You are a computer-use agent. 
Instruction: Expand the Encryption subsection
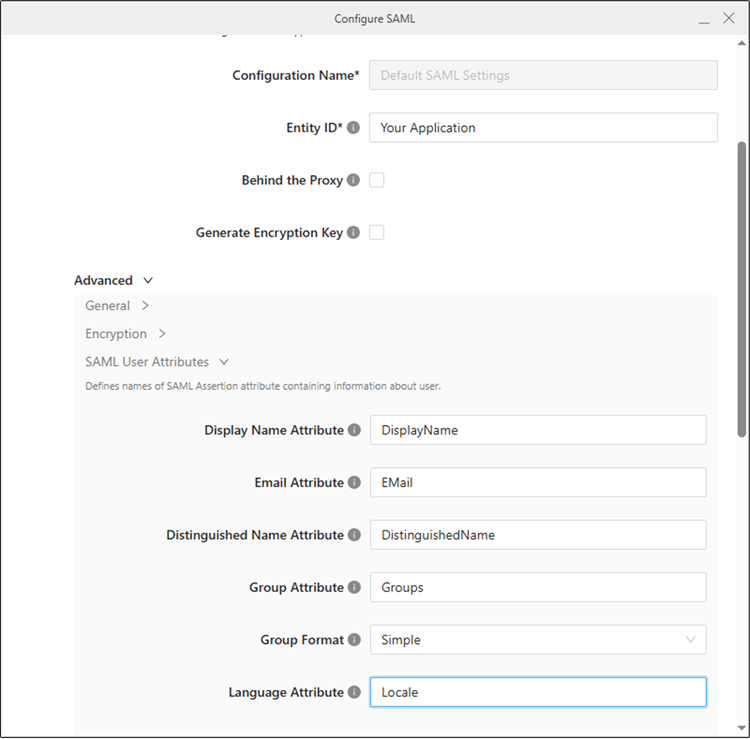(x=125, y=334)
